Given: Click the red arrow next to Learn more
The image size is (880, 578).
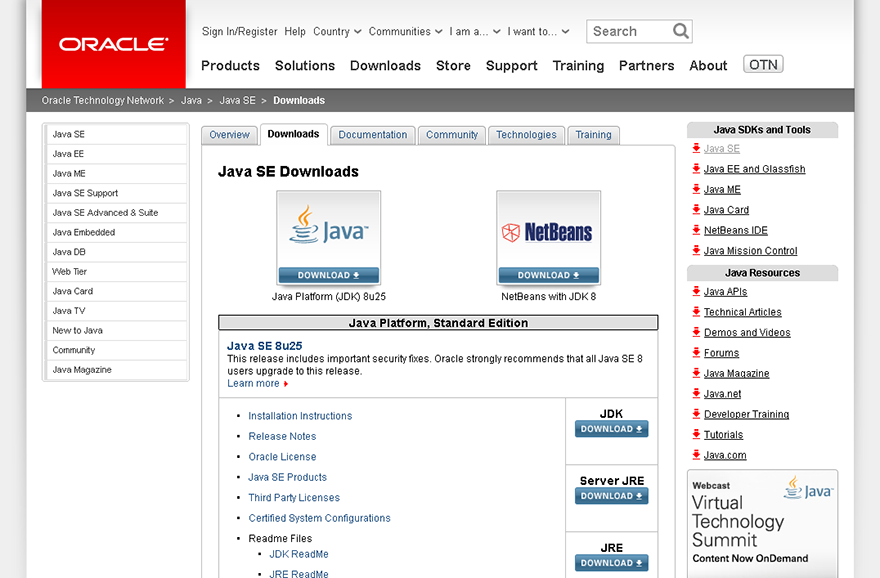Looking at the screenshot, I should pos(286,384).
